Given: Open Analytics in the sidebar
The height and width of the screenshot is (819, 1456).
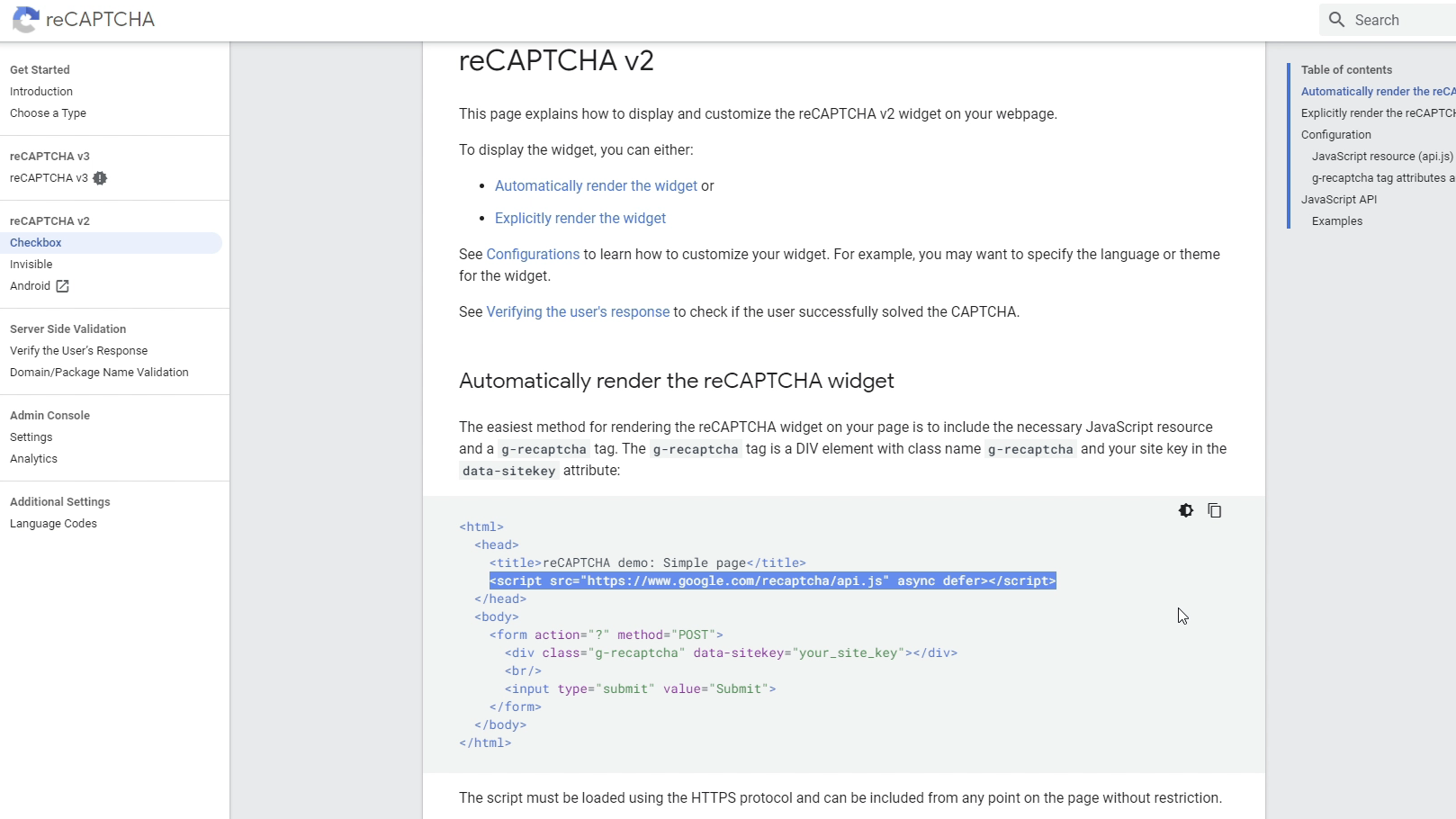Looking at the screenshot, I should coord(33,459).
